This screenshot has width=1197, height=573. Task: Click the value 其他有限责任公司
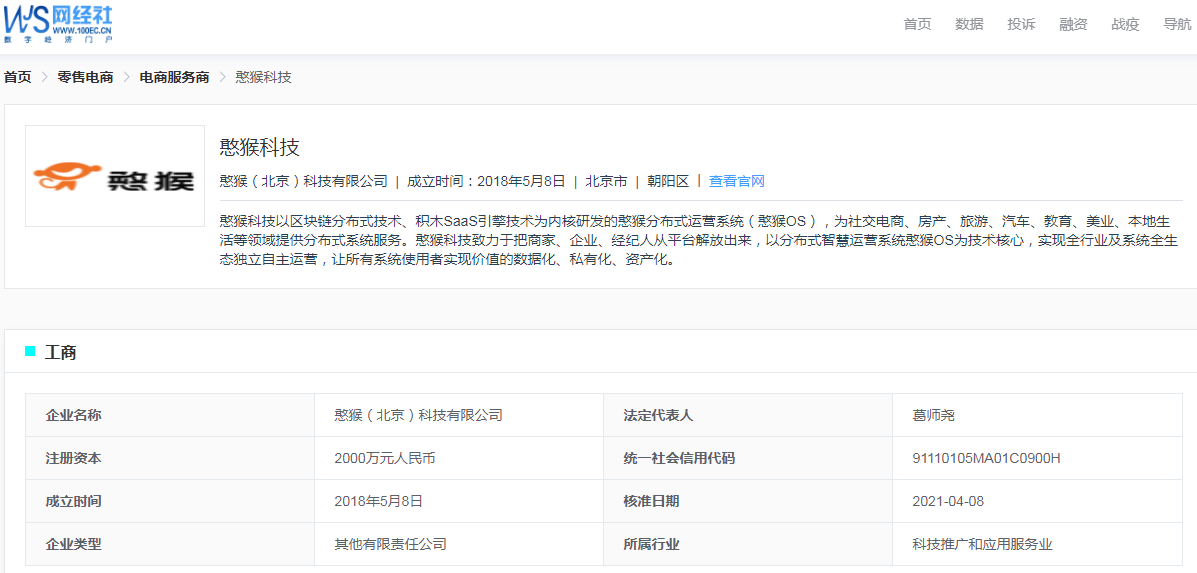[x=390, y=544]
